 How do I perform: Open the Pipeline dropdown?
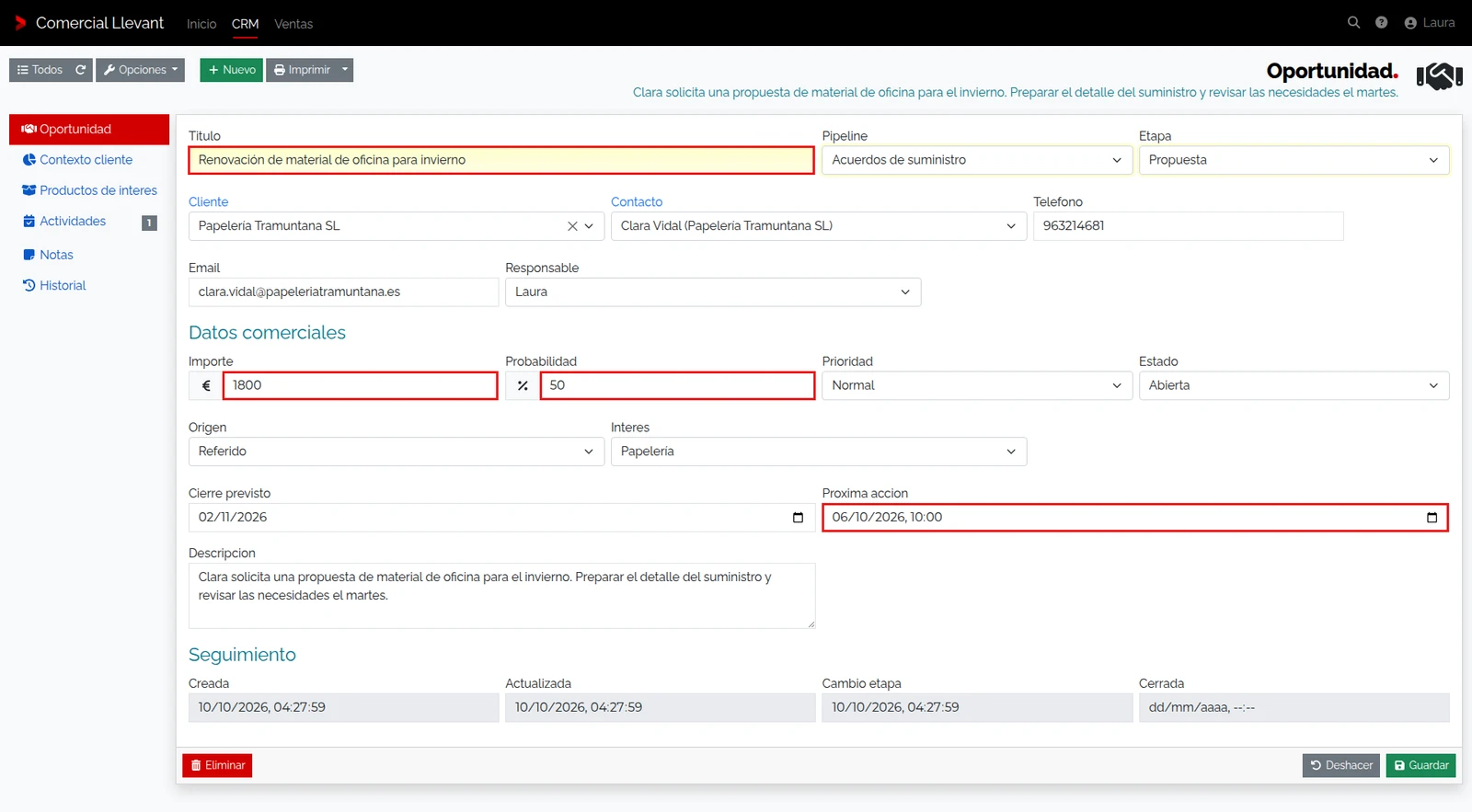[x=977, y=160]
